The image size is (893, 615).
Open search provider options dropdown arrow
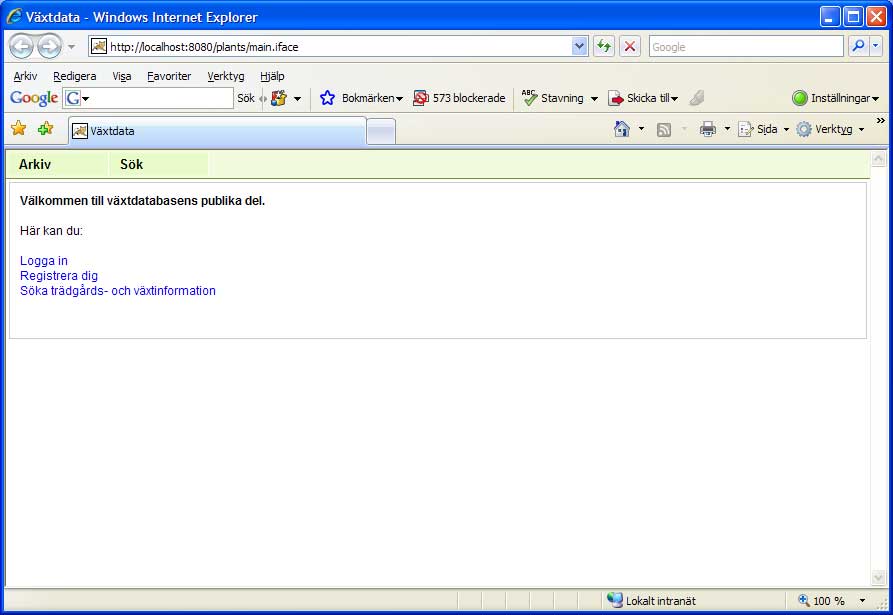point(875,46)
